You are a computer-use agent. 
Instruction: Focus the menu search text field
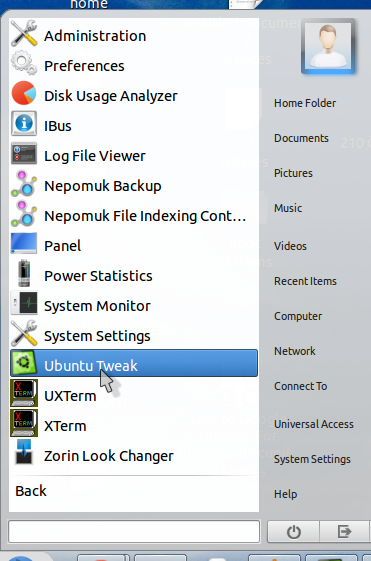134,531
